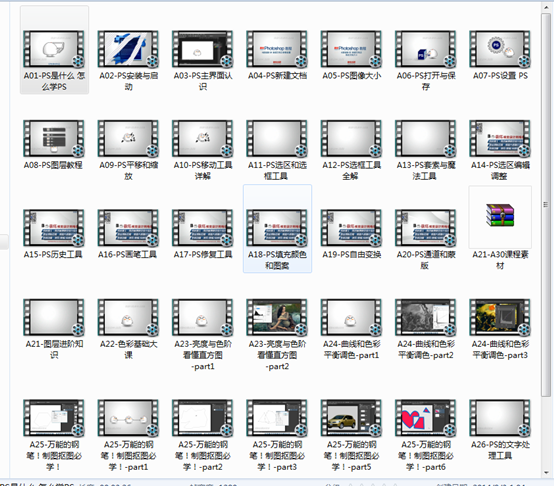This screenshot has width=554, height=486.
Task: Click the vertical scrollbar thumb
Action: click(546, 205)
